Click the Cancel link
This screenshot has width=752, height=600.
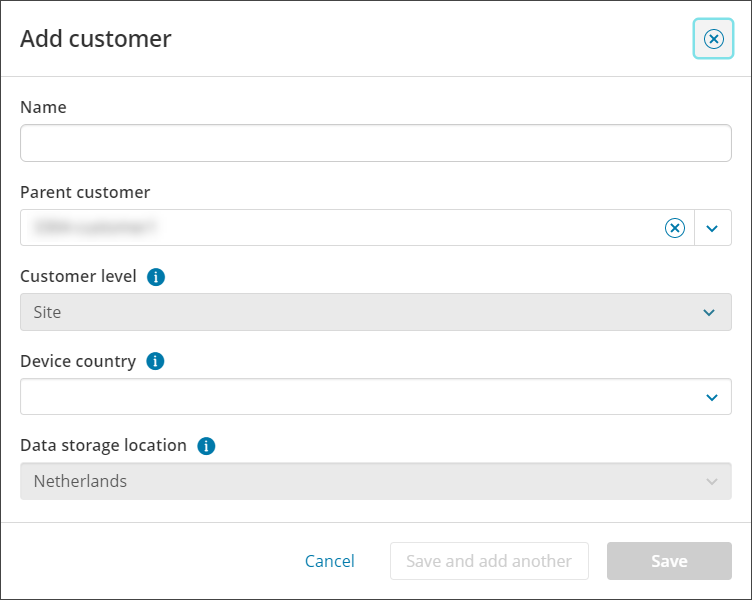coord(329,561)
